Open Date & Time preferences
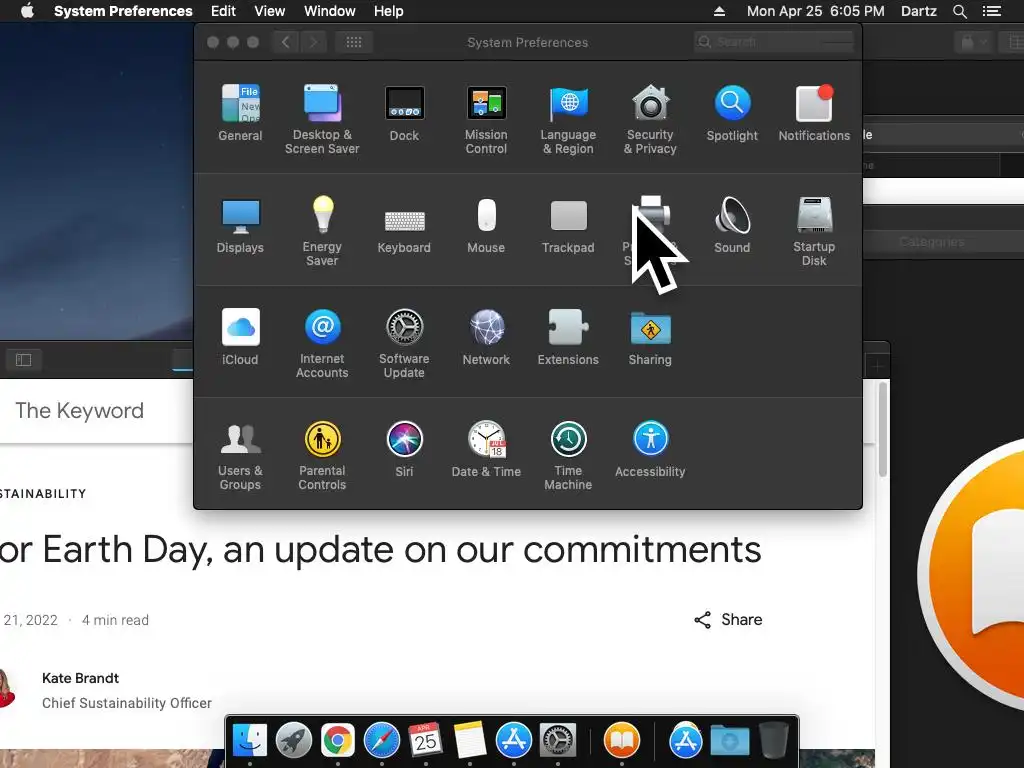Viewport: 1024px width, 768px height. coord(486,449)
